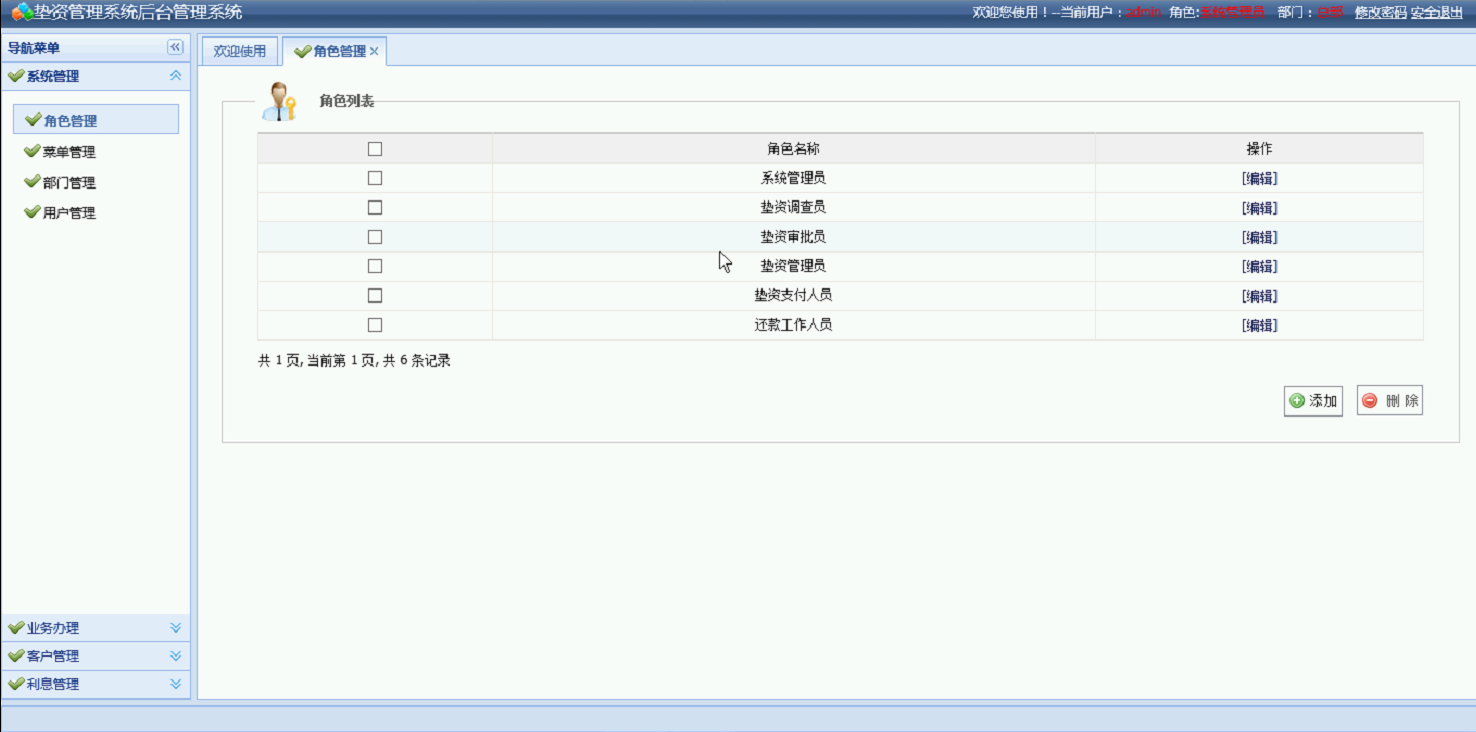This screenshot has width=1476, height=732.
Task: Click the 导航菜单 panel title
Action: (34, 48)
